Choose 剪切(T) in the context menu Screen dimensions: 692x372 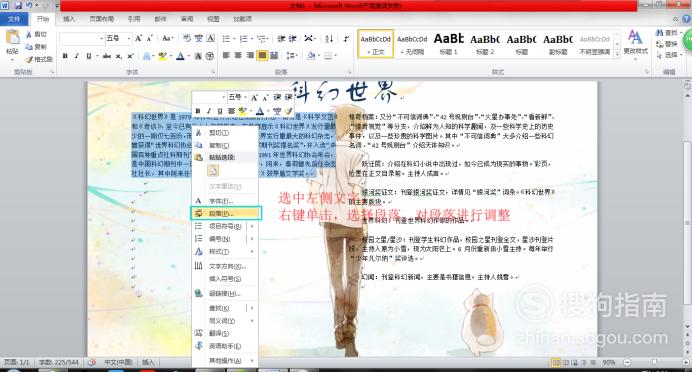[225, 133]
